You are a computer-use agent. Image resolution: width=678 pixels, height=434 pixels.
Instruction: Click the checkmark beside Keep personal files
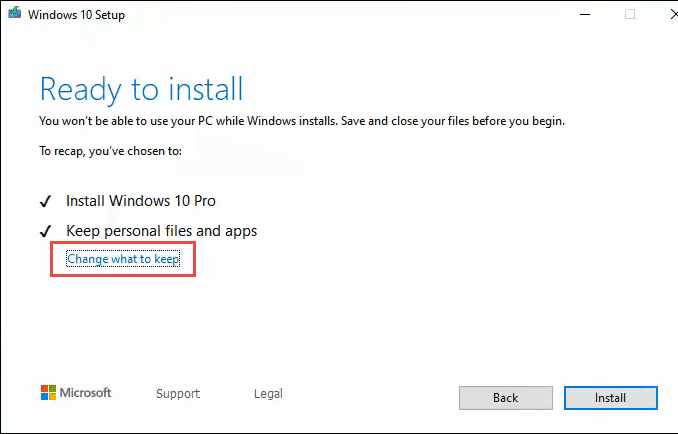point(45,231)
